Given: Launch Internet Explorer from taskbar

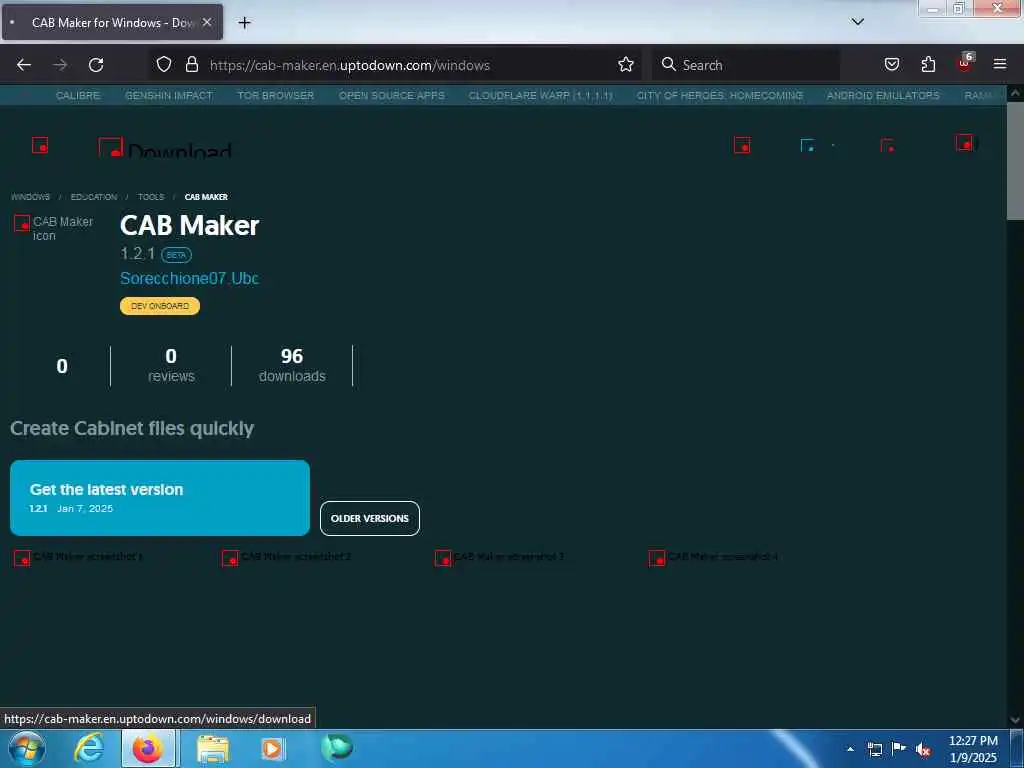Looking at the screenshot, I should [x=89, y=748].
